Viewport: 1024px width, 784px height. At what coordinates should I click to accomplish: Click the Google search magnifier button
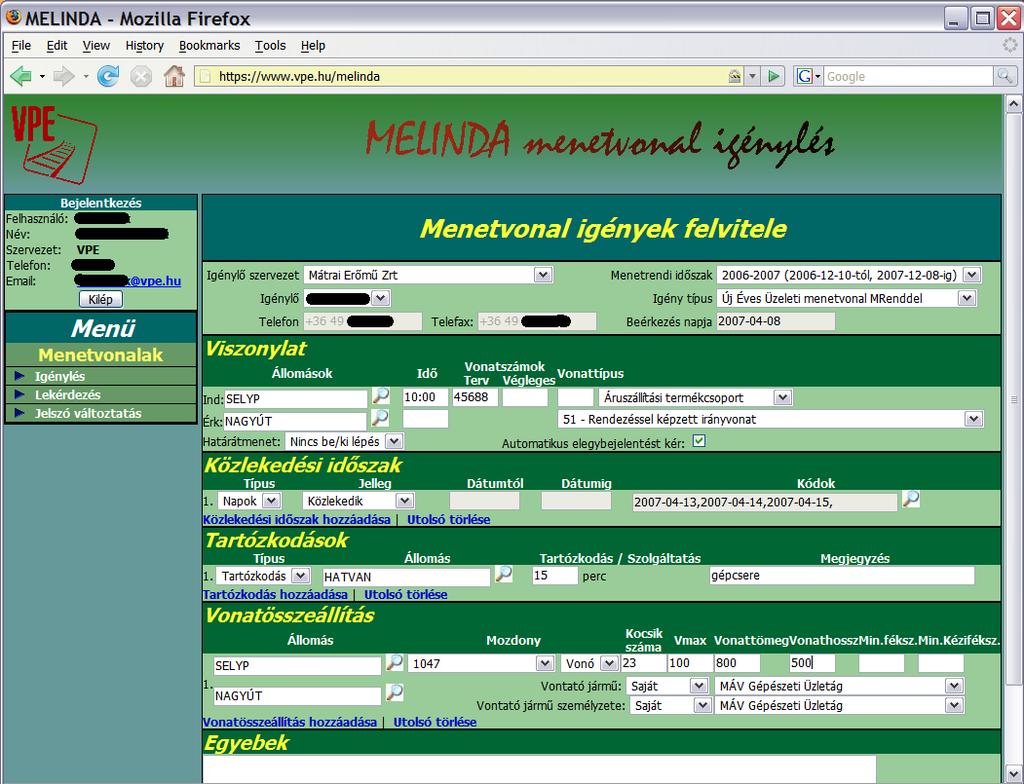click(1004, 76)
